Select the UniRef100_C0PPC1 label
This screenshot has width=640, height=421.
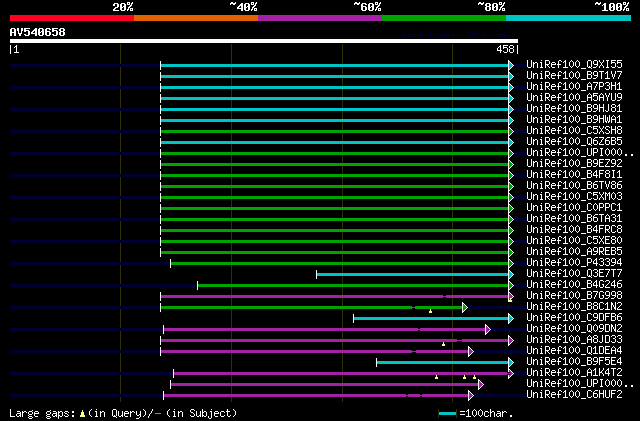[x=574, y=208]
